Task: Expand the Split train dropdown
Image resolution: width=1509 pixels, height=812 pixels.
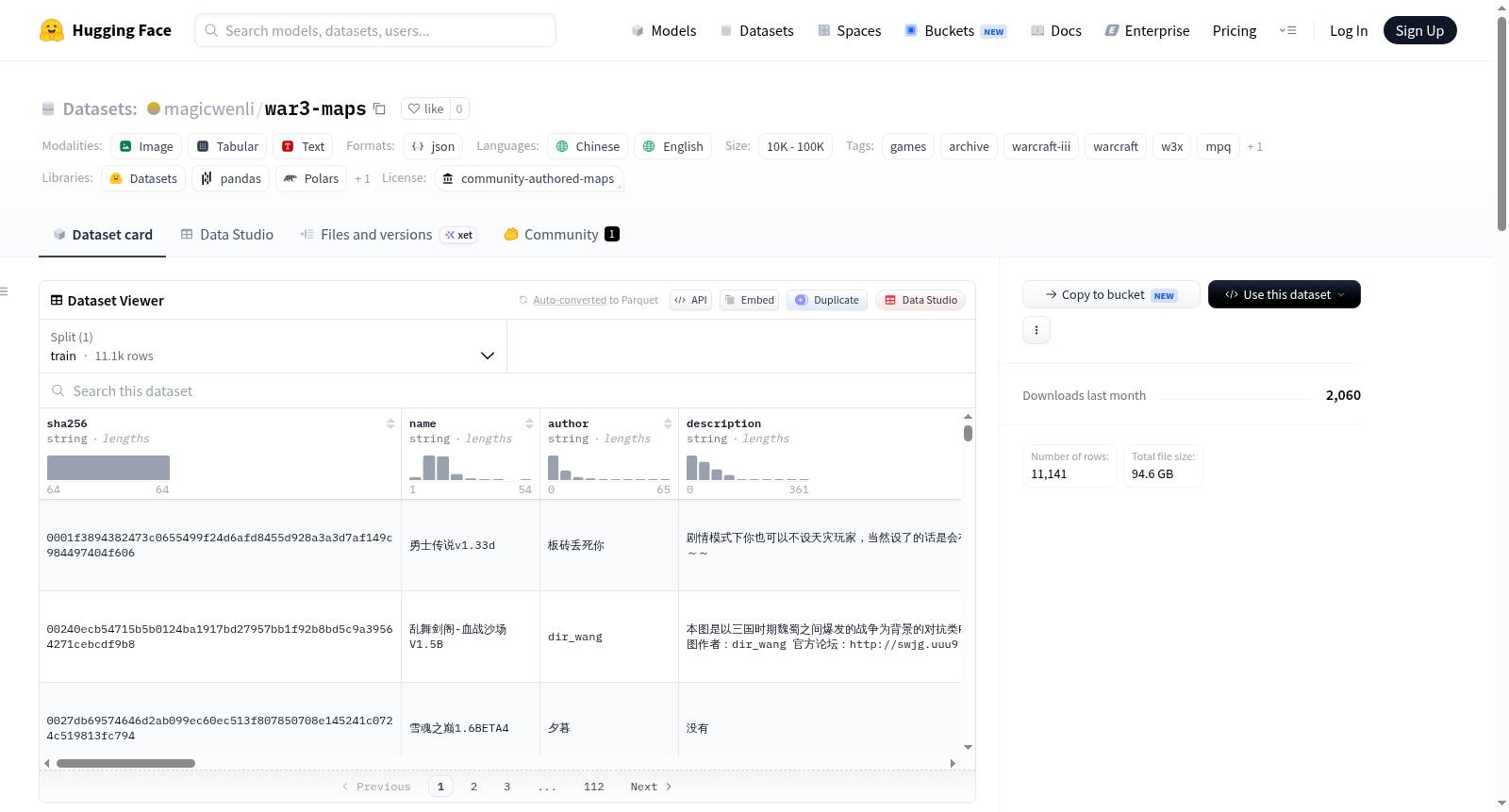Action: (x=273, y=346)
